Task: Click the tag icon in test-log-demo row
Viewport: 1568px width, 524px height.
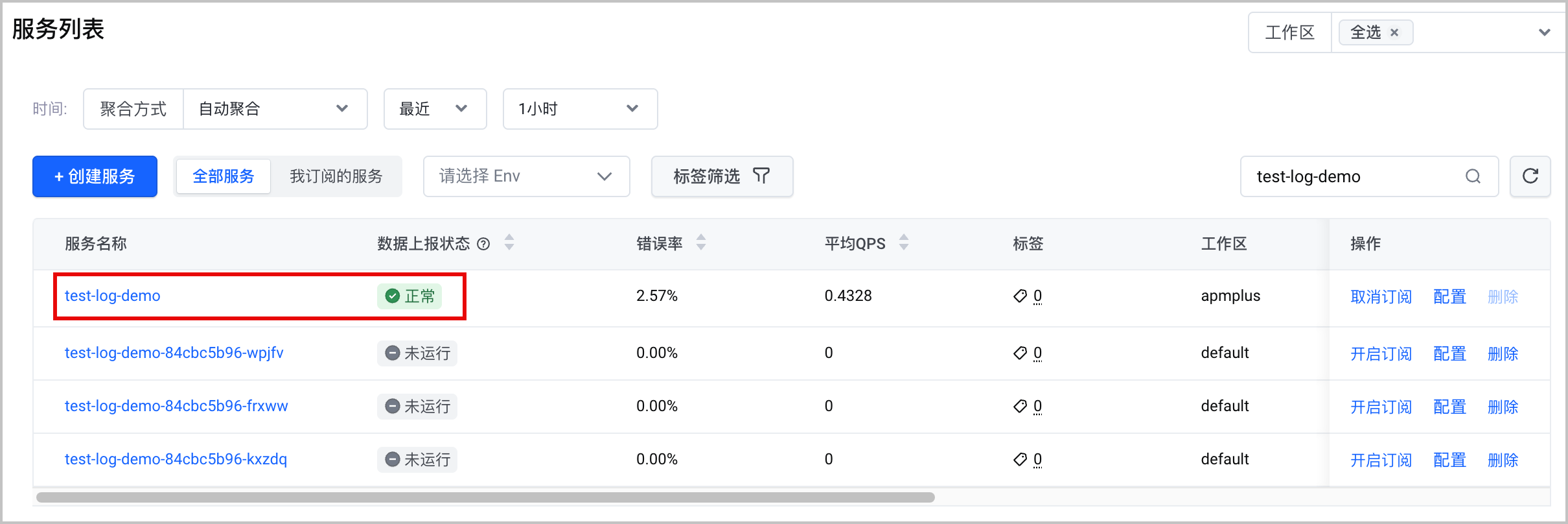Action: coord(1020,296)
